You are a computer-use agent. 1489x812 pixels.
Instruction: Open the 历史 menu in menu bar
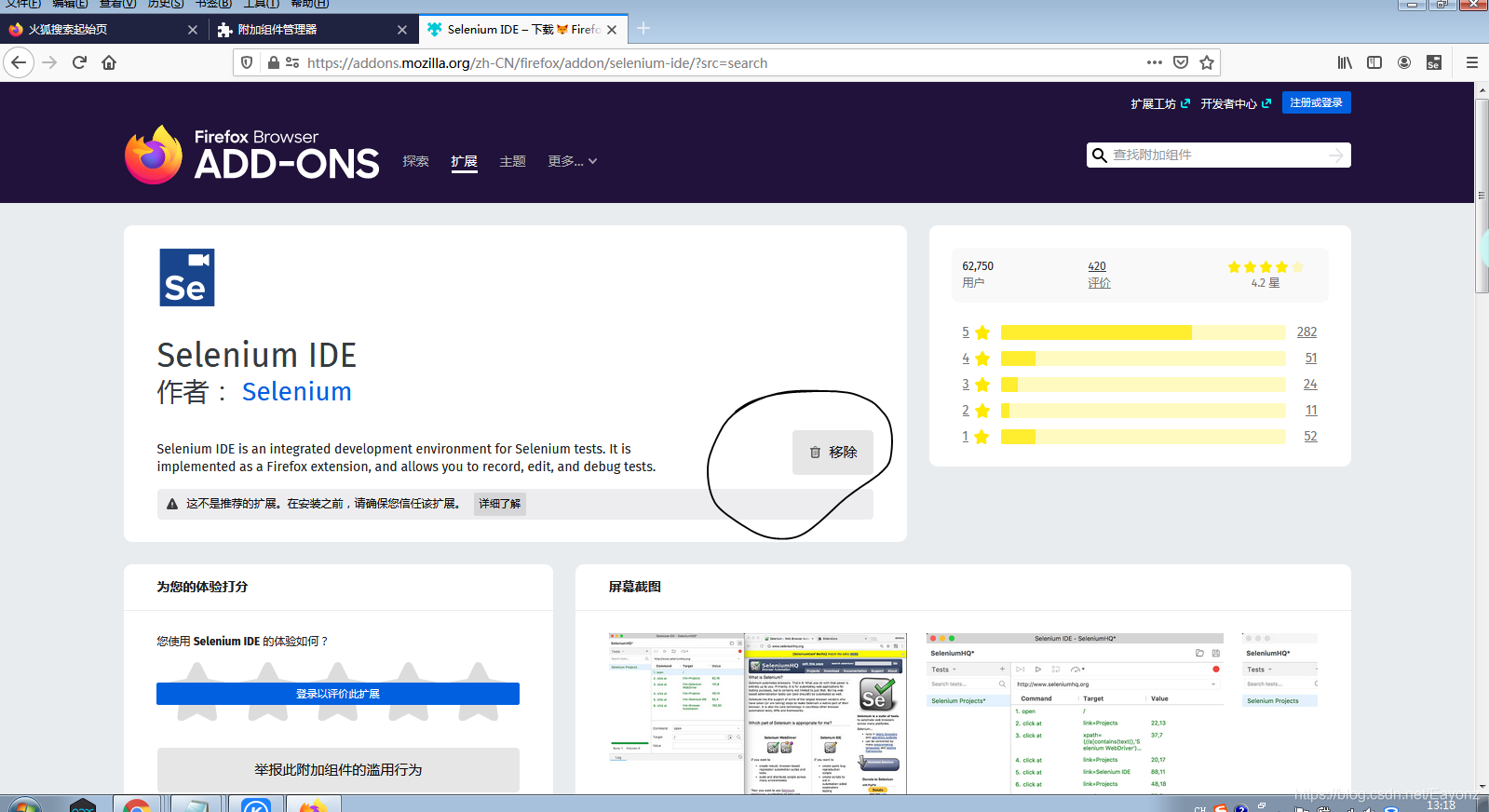tap(166, 4)
